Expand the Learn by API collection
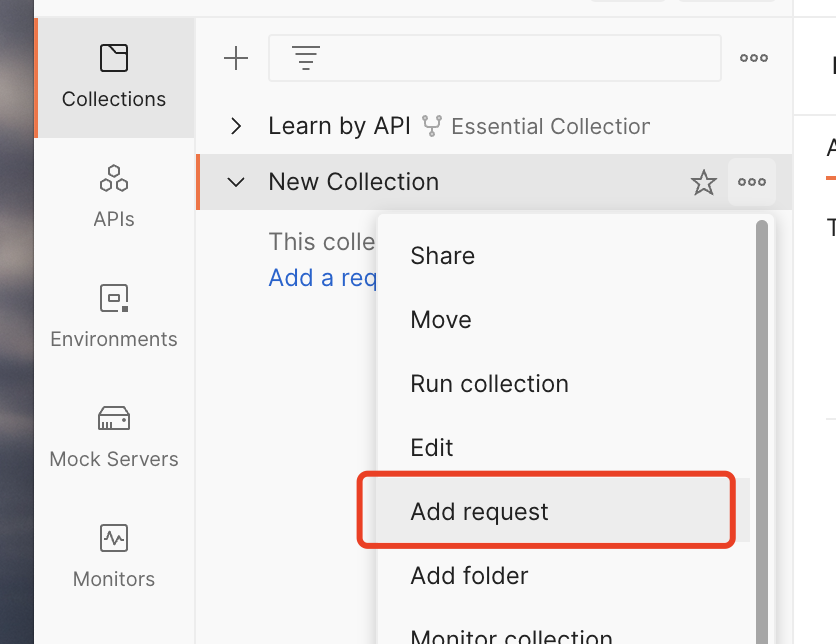Screen dimensions: 836x644 coord(236,126)
